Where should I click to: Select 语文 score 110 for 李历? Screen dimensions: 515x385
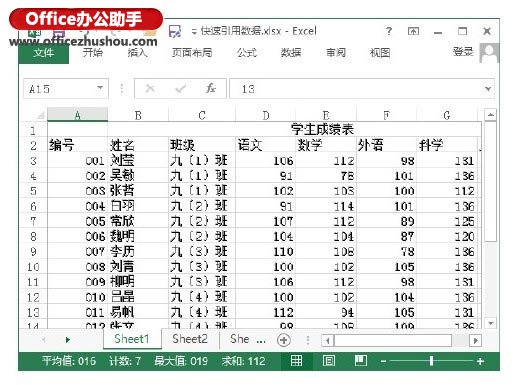pyautogui.click(x=266, y=252)
